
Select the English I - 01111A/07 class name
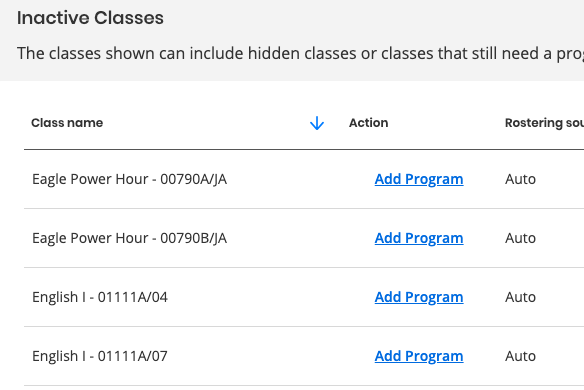pyautogui.click(x=100, y=356)
